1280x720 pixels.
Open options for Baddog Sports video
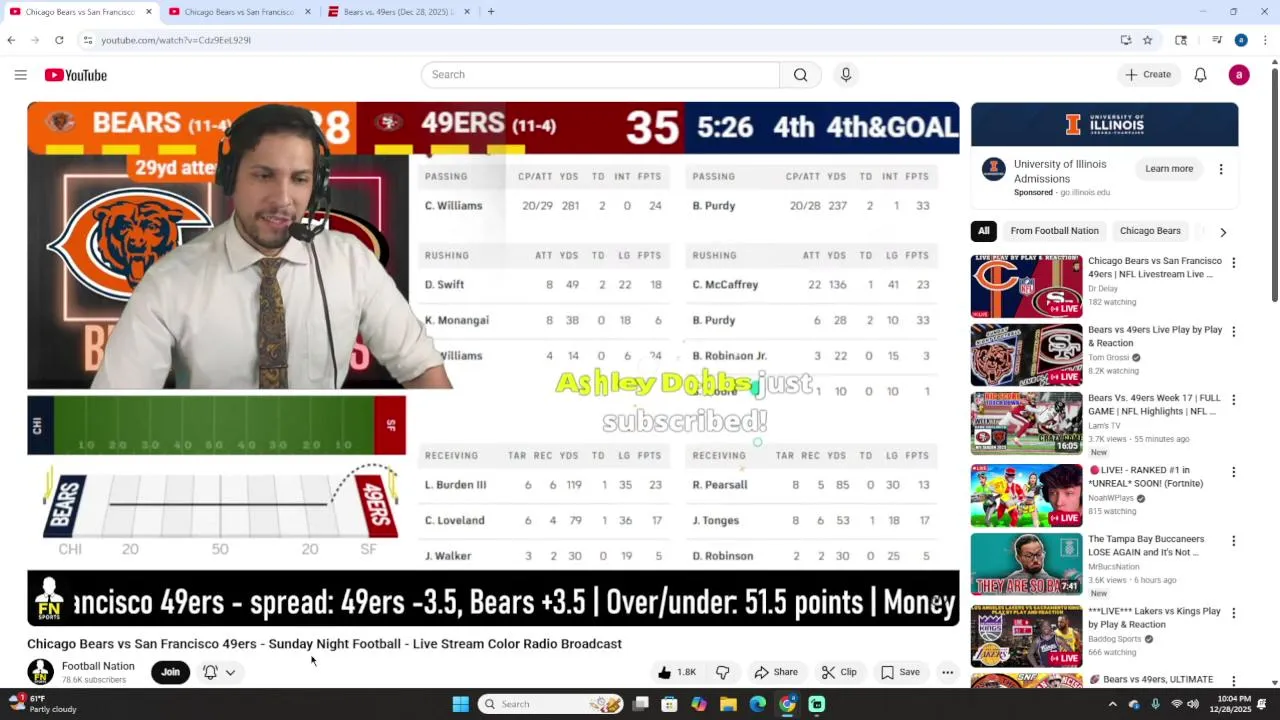point(1233,613)
